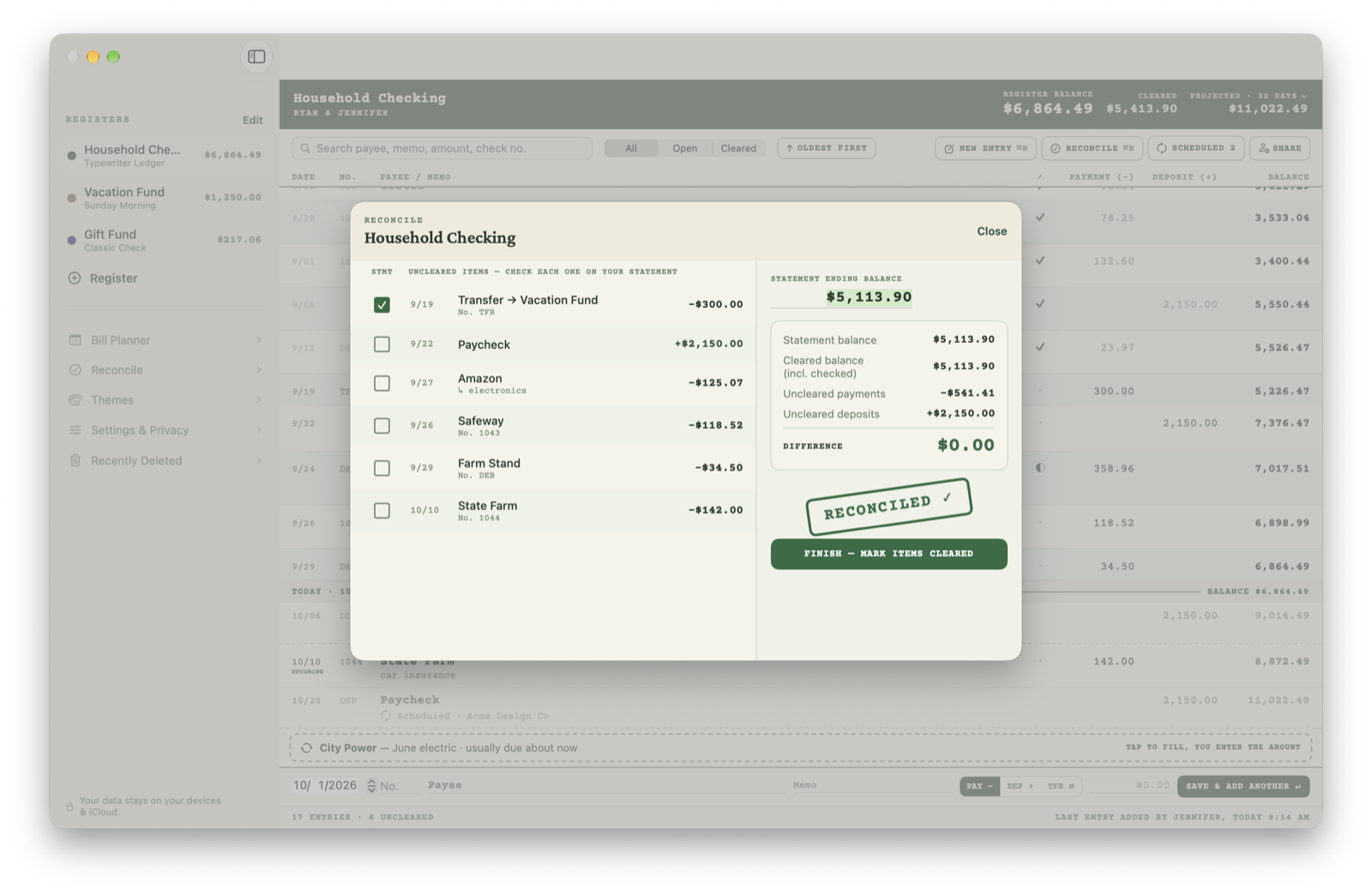Viewport: 1372px width, 894px height.
Task: Check the Paycheck statement checkbox
Action: (382, 345)
